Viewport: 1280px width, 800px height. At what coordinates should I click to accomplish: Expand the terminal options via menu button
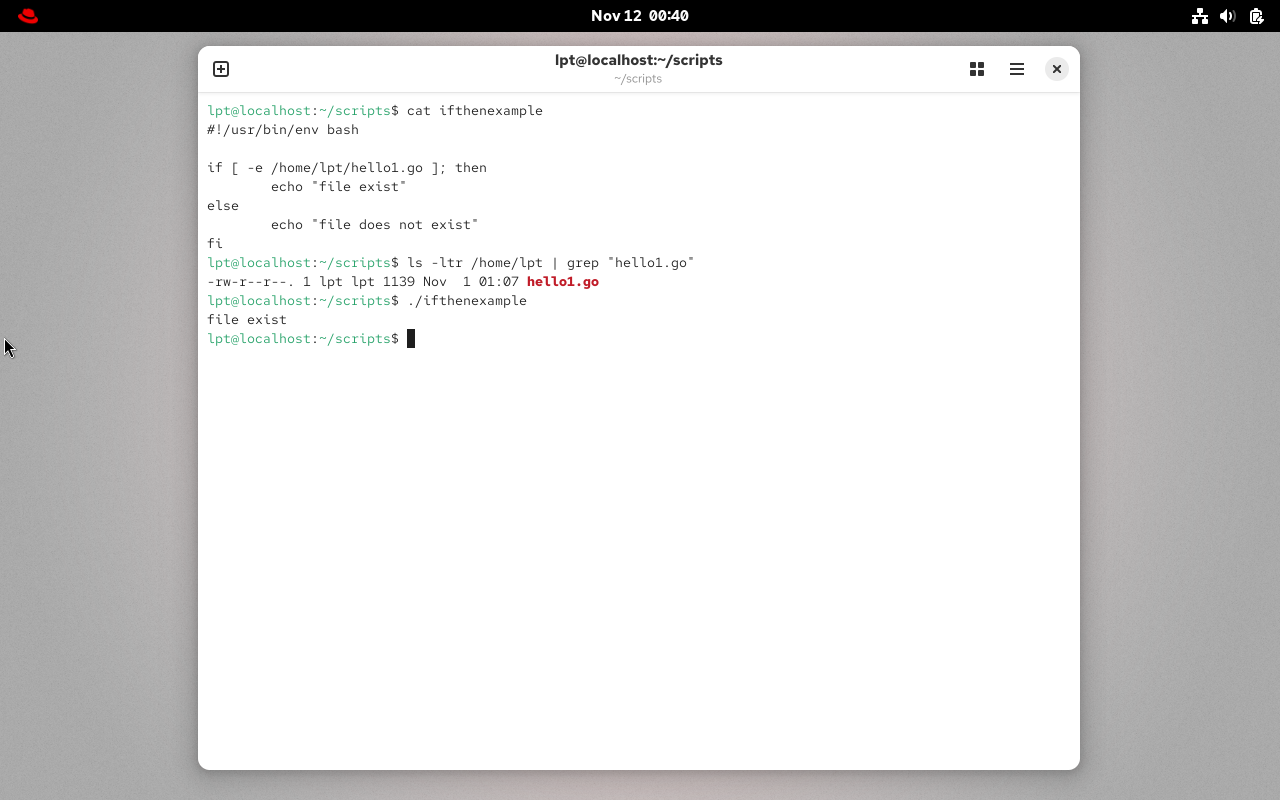pyautogui.click(x=1017, y=68)
